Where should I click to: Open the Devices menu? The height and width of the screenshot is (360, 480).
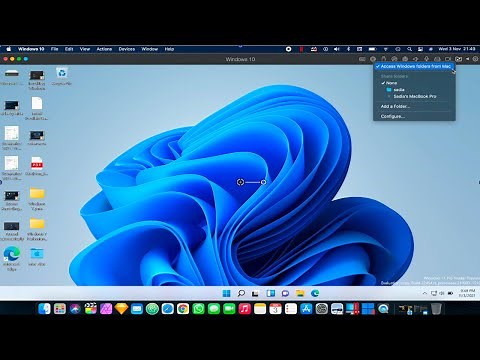(127, 49)
